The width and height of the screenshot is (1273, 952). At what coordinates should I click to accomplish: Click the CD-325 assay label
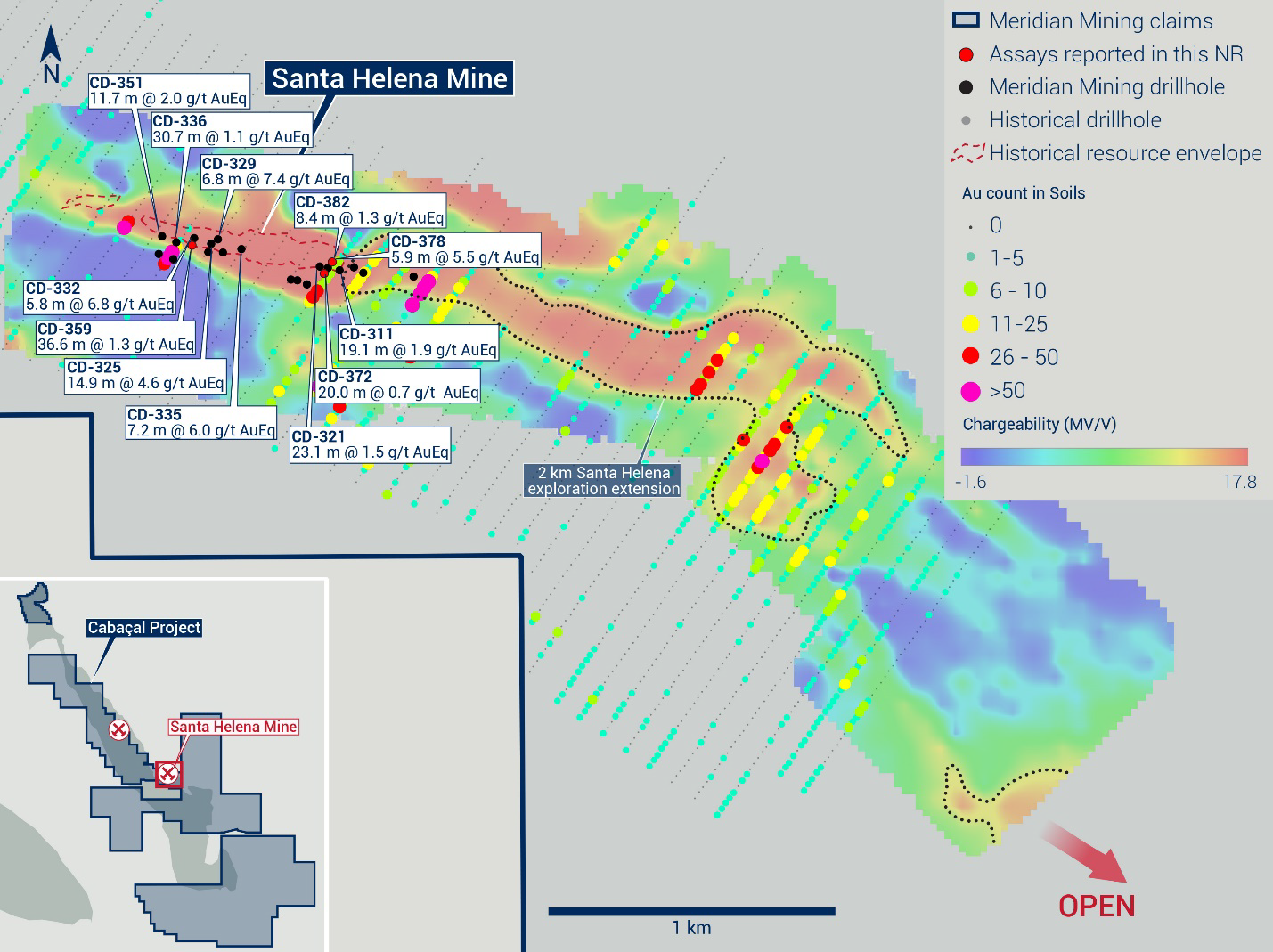pos(145,375)
